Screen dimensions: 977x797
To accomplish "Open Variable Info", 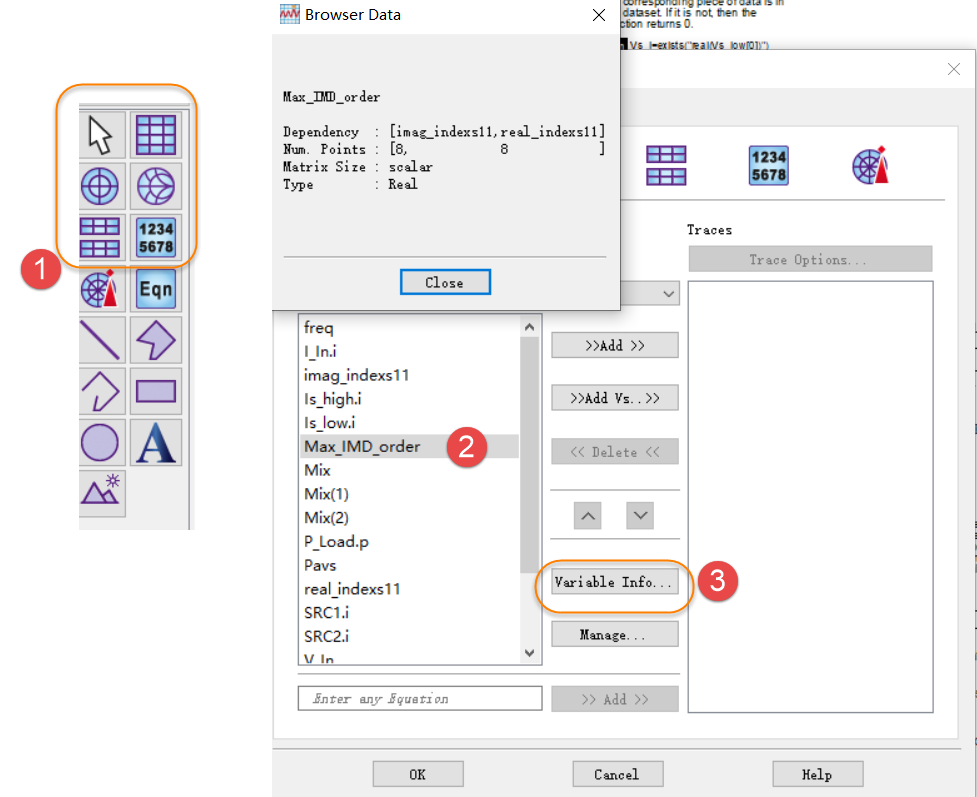I will tap(614, 582).
